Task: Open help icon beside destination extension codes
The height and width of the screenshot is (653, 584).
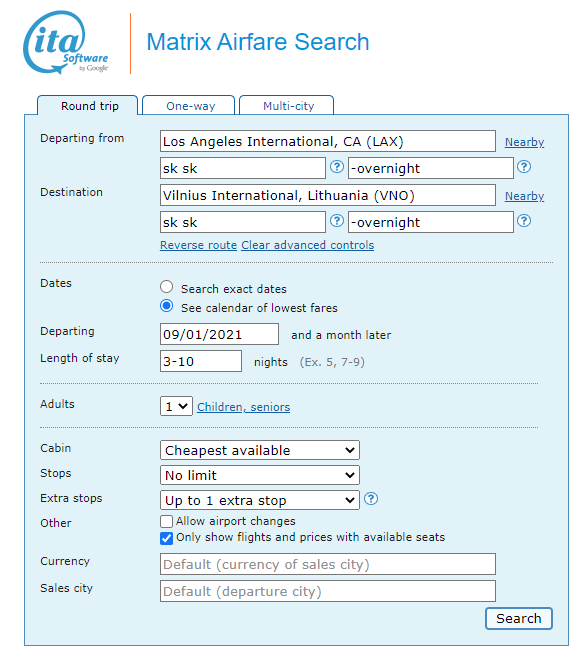Action: [524, 221]
